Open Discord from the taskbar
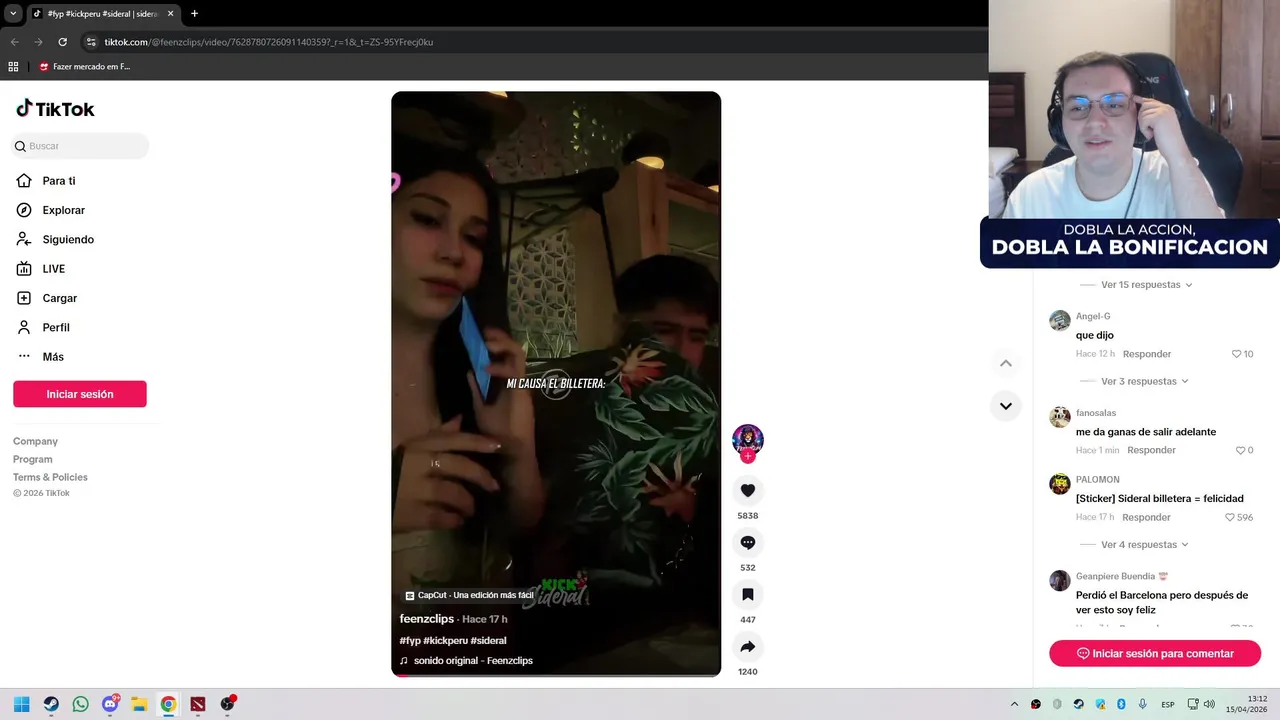 pyautogui.click(x=110, y=704)
